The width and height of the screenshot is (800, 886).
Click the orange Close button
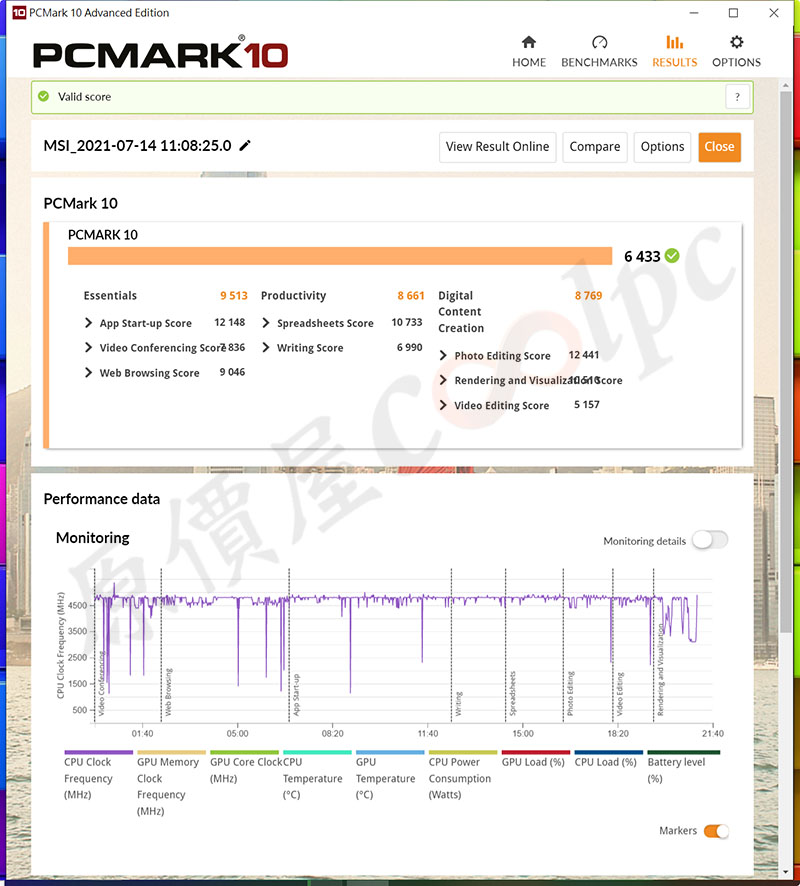click(719, 147)
